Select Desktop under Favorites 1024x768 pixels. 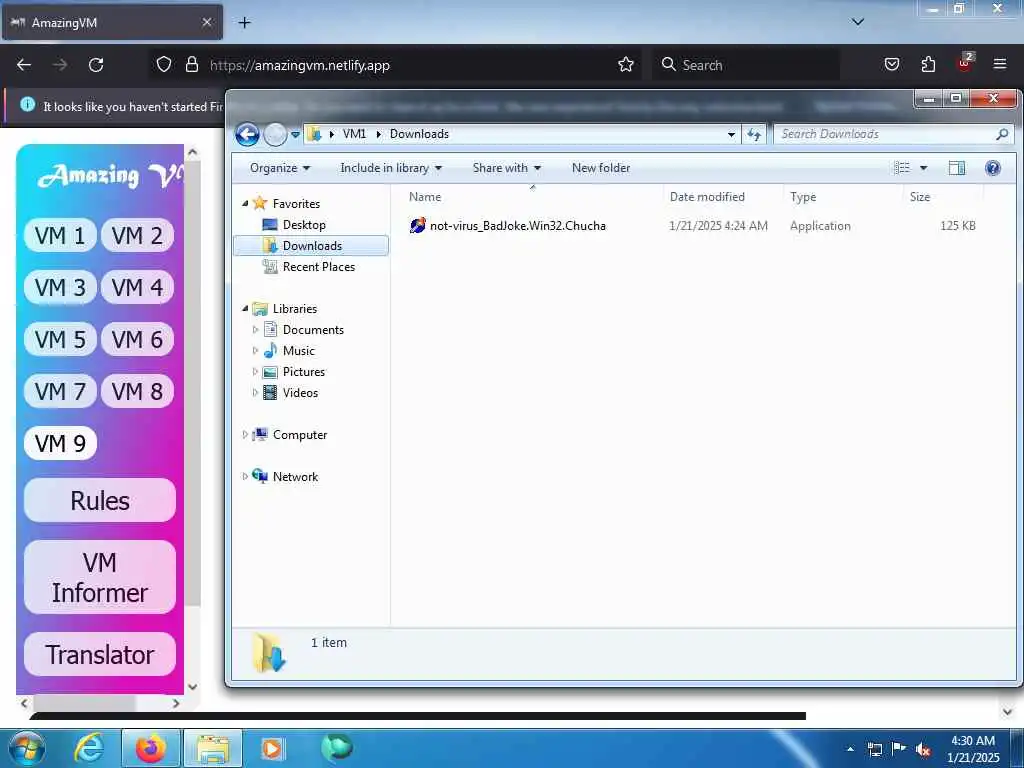coord(304,225)
